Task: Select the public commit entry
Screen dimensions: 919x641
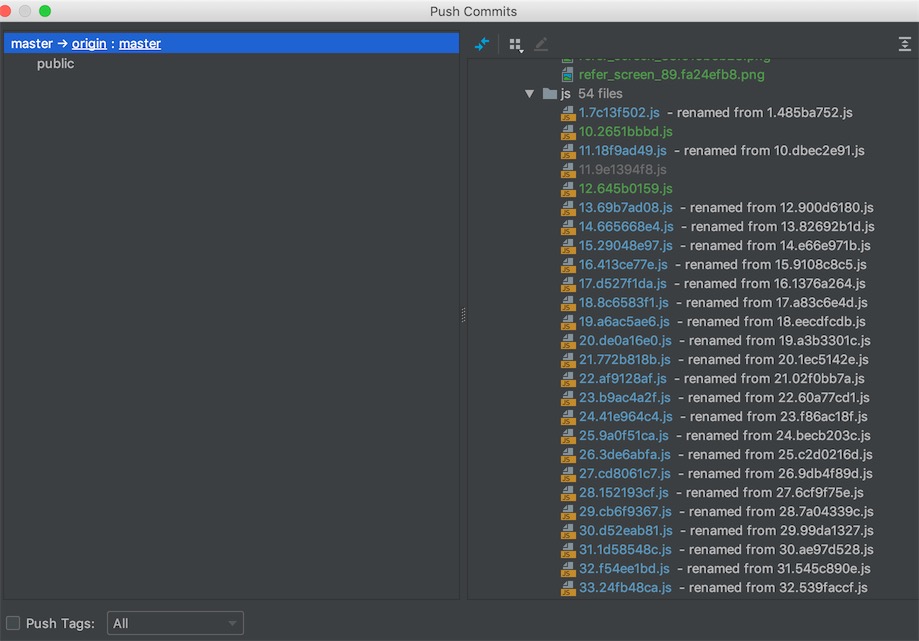Action: pyautogui.click(x=55, y=63)
